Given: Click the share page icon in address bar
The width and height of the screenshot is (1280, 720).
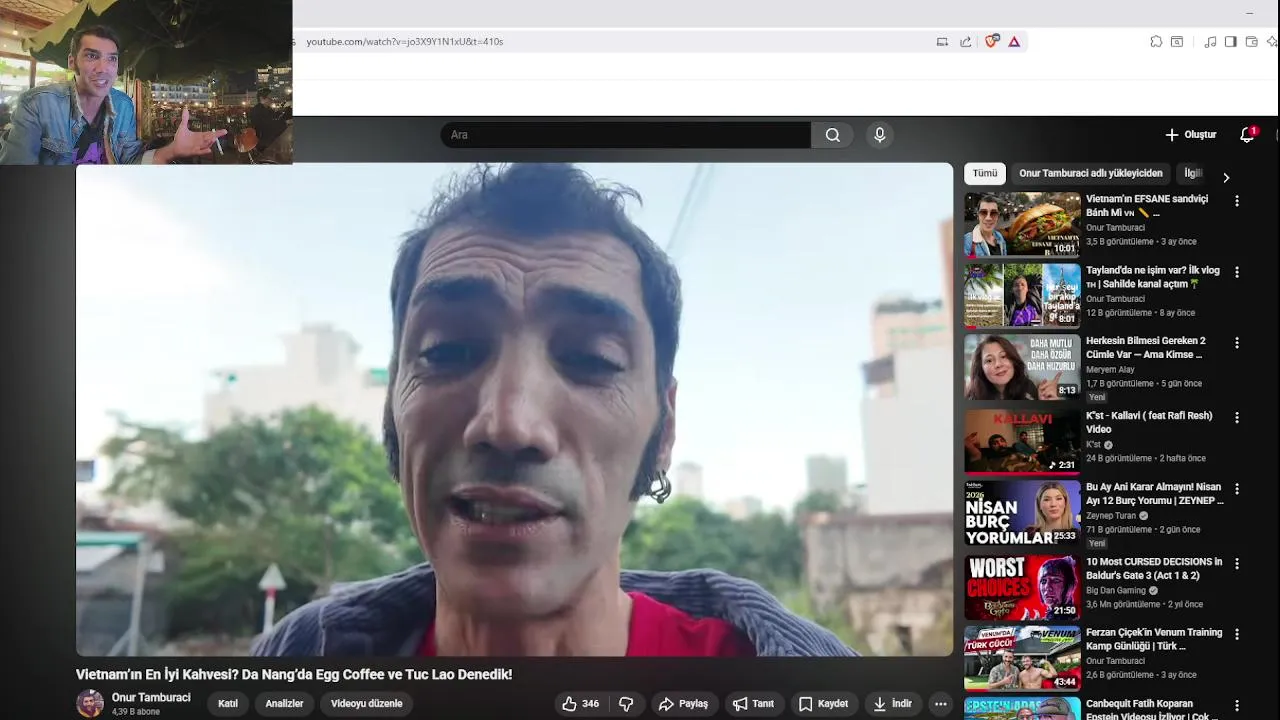Looking at the screenshot, I should coord(965,42).
